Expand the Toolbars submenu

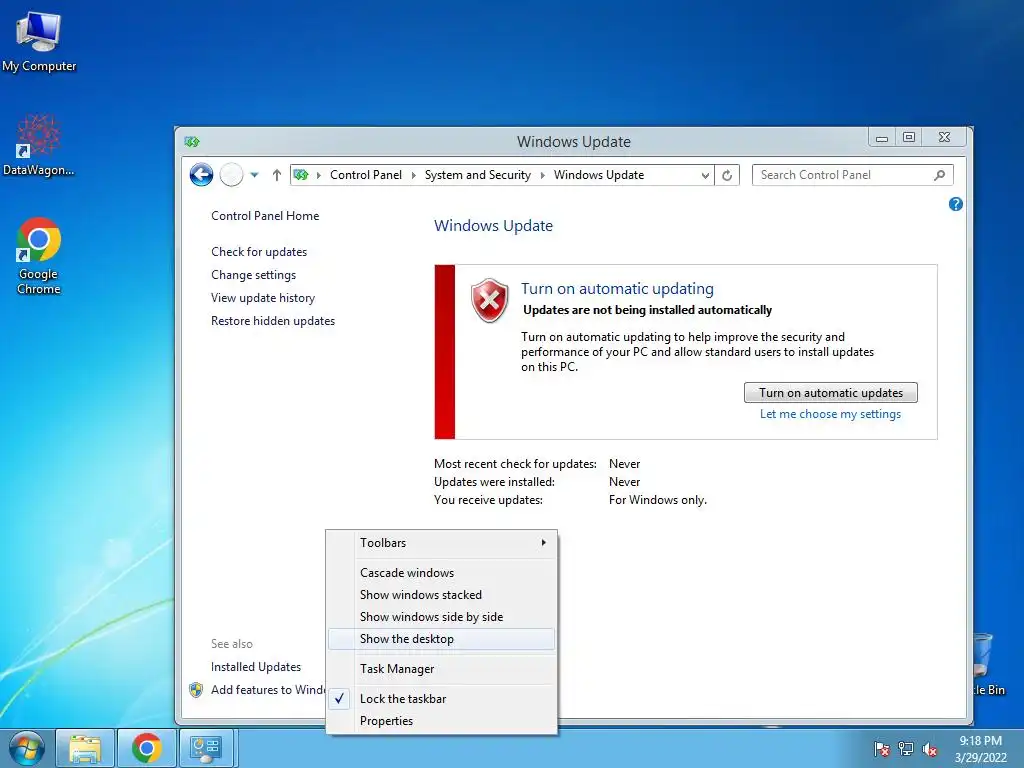pyautogui.click(x=442, y=543)
